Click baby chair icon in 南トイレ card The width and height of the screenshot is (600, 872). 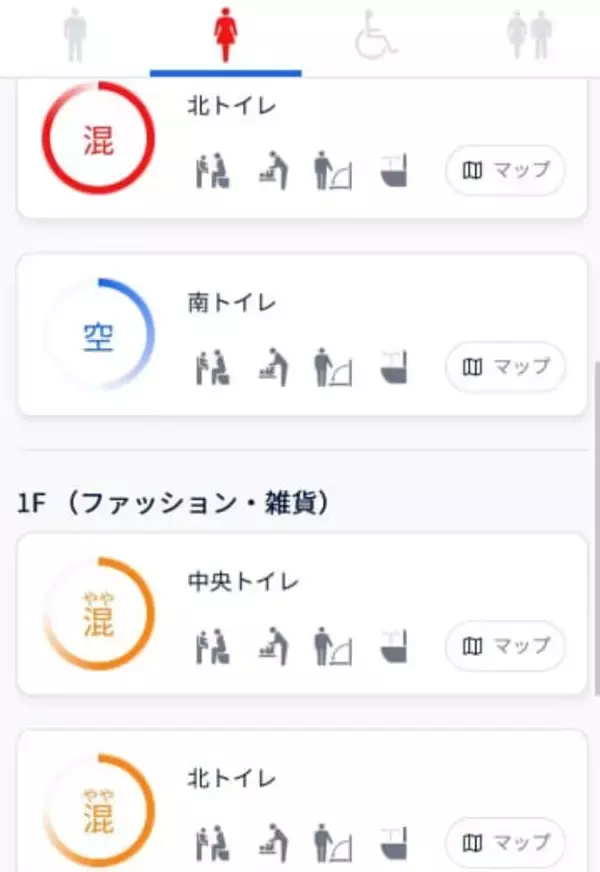pyautogui.click(x=212, y=367)
